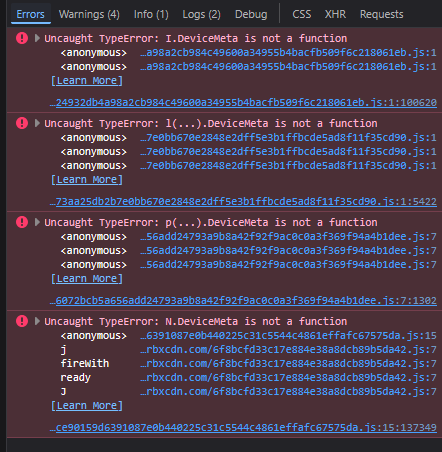The image size is (442, 452).
Task: Click the error icon beside l(...).DeviceMeta message
Action: point(22,123)
